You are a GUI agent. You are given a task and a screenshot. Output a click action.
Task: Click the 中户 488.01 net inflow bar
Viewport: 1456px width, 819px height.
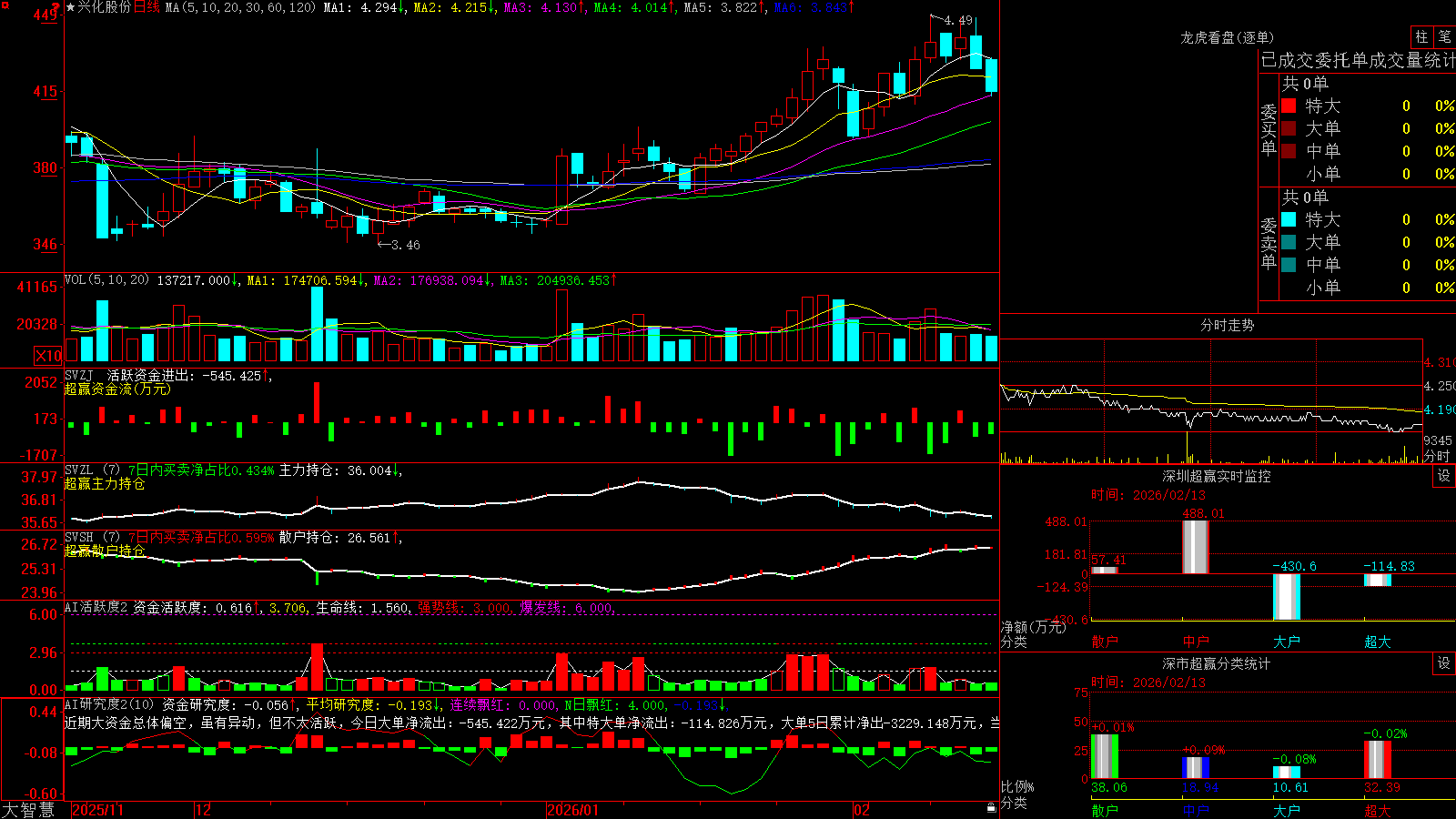[1195, 547]
